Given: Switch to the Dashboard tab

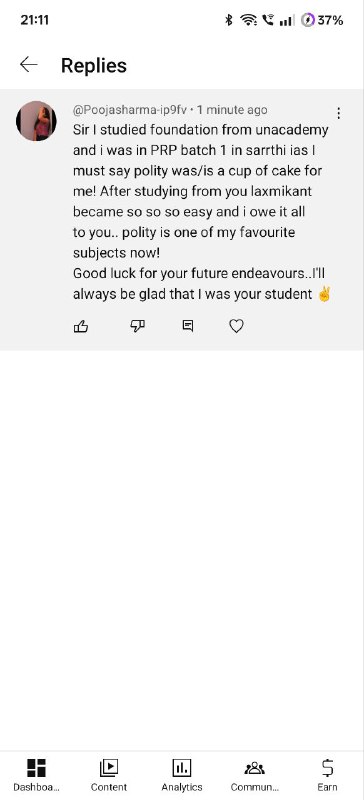Looking at the screenshot, I should coord(36,774).
